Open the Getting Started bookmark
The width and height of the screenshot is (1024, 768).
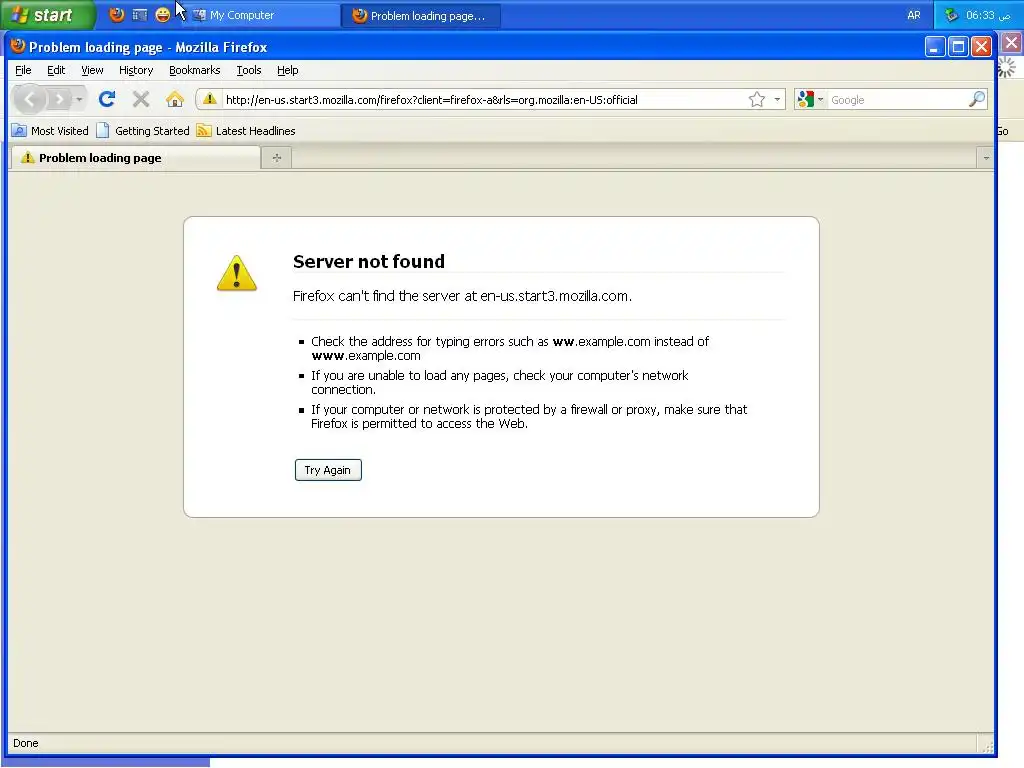pyautogui.click(x=143, y=131)
